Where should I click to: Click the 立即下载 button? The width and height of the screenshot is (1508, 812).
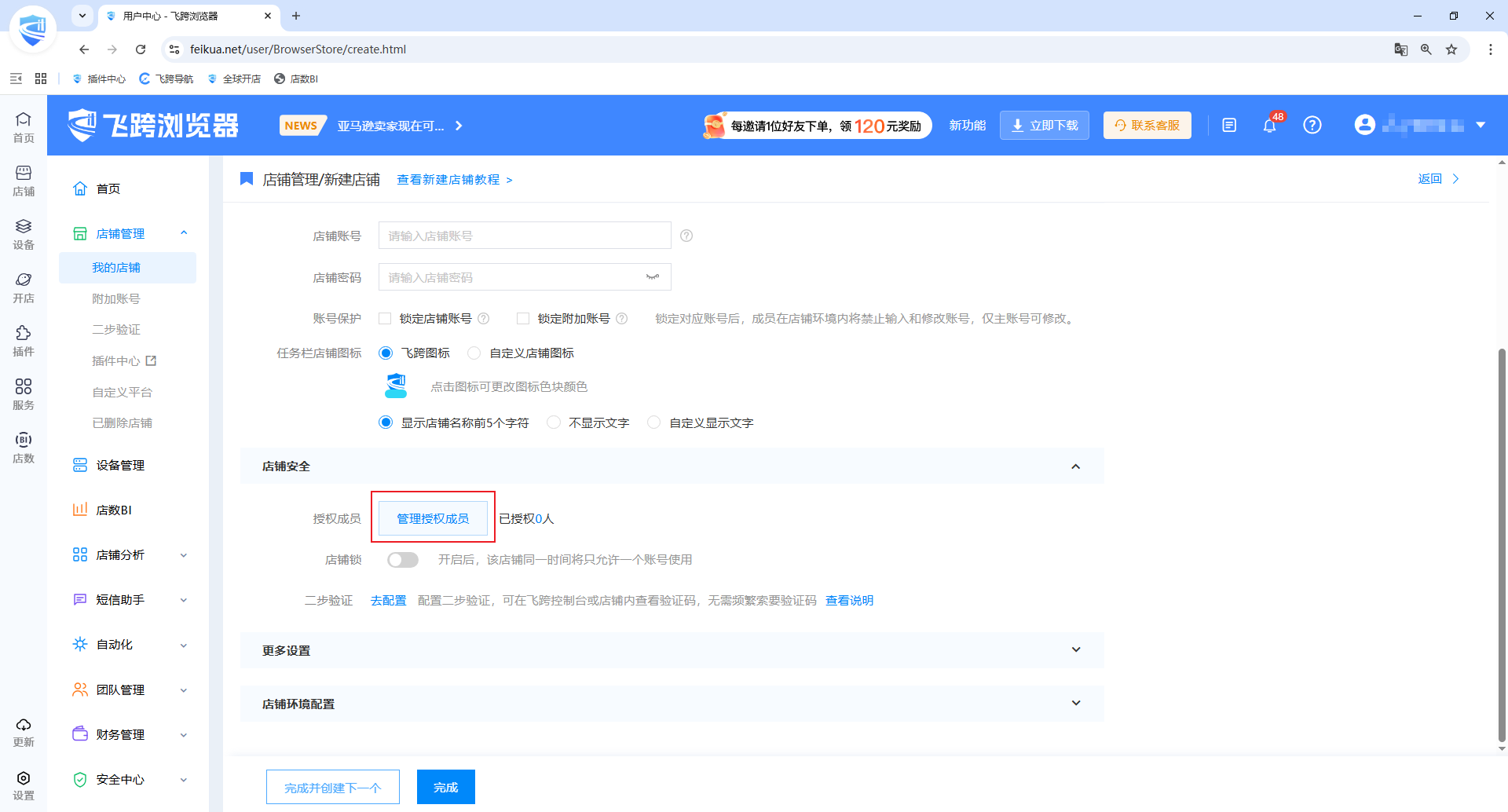tap(1045, 125)
